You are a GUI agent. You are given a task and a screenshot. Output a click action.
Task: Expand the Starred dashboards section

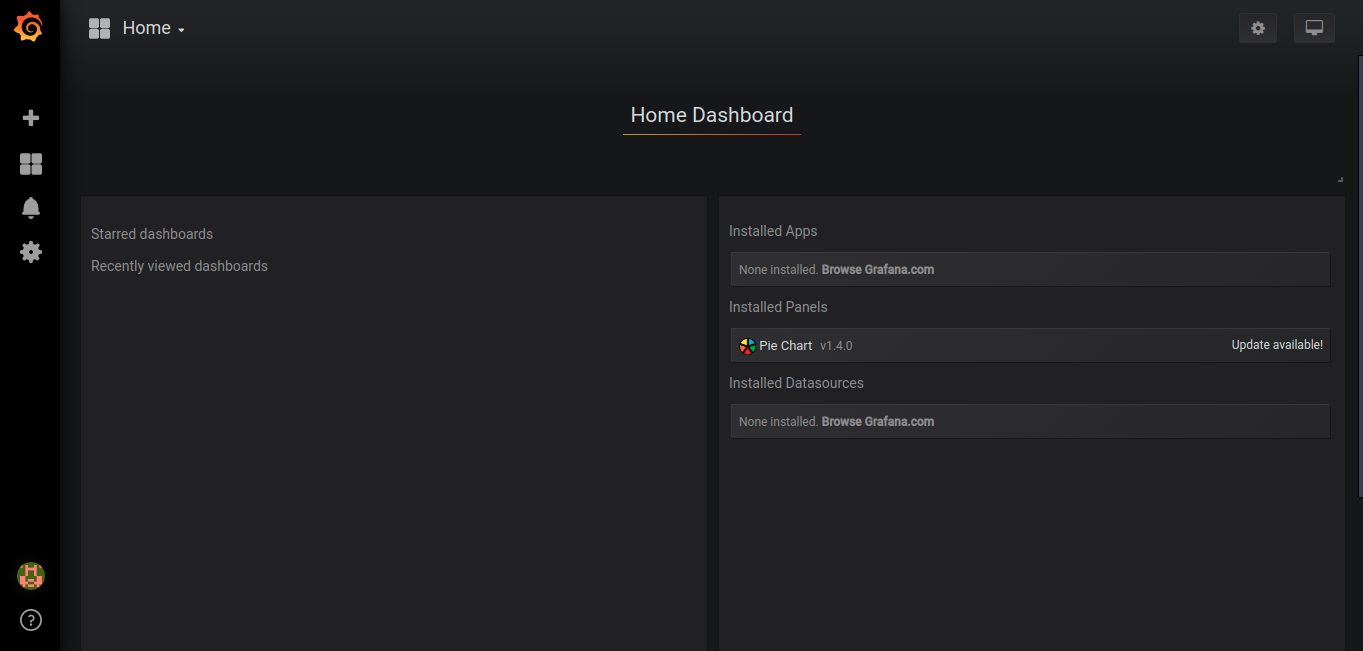pos(152,233)
